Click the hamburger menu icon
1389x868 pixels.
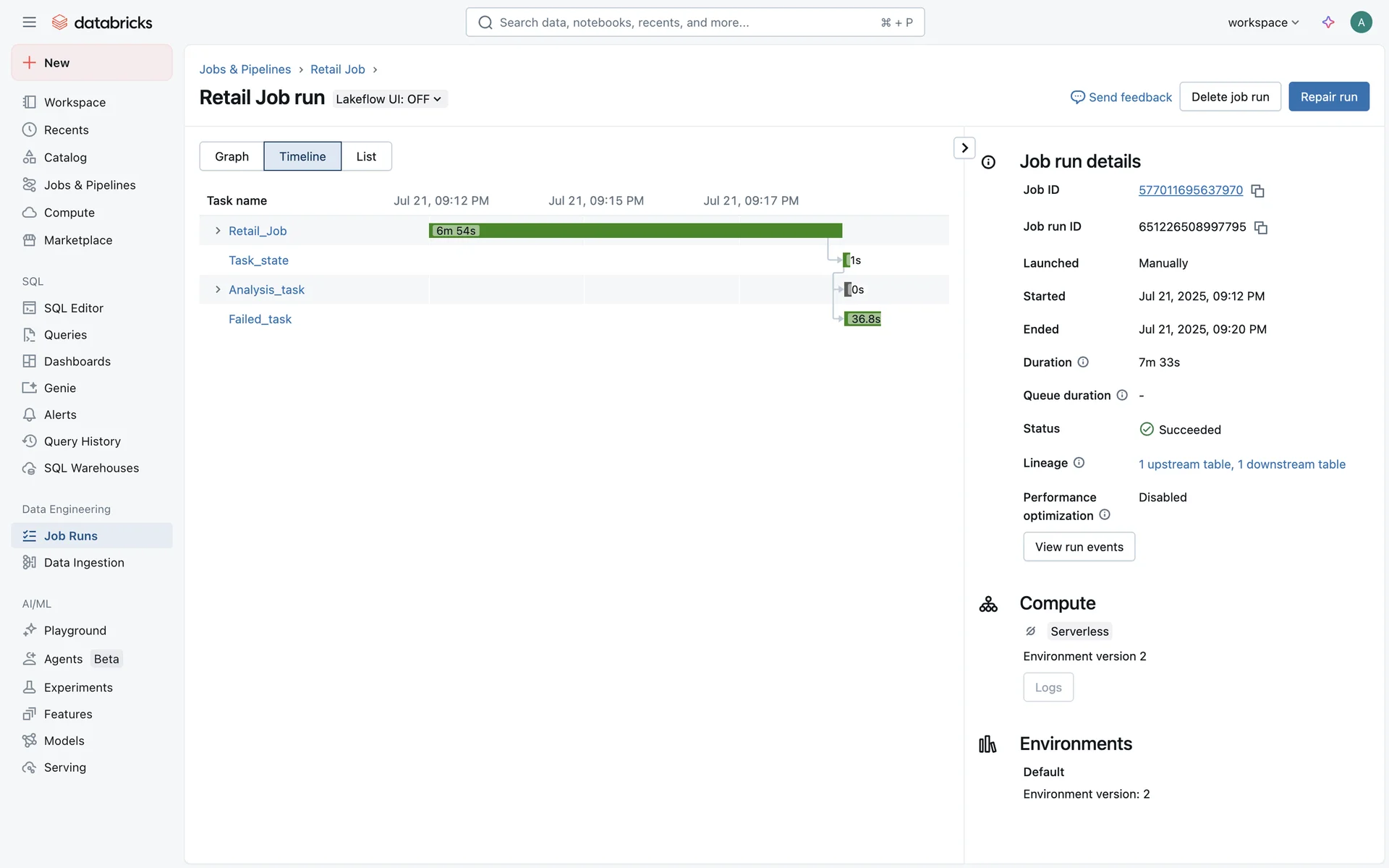[29, 22]
